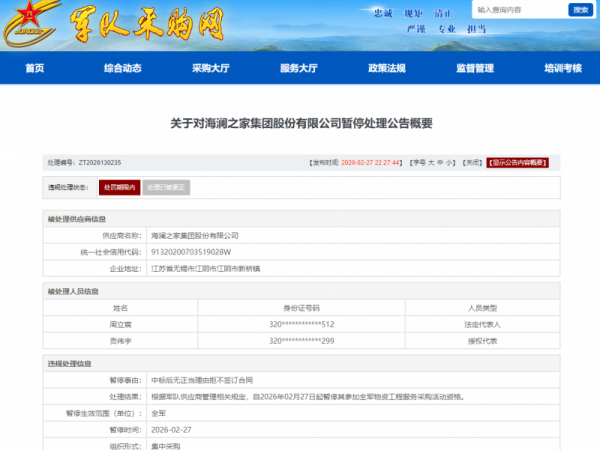Set font size to 小 (small)
Image resolution: width=600 pixels, height=450 pixels.
[x=450, y=162]
